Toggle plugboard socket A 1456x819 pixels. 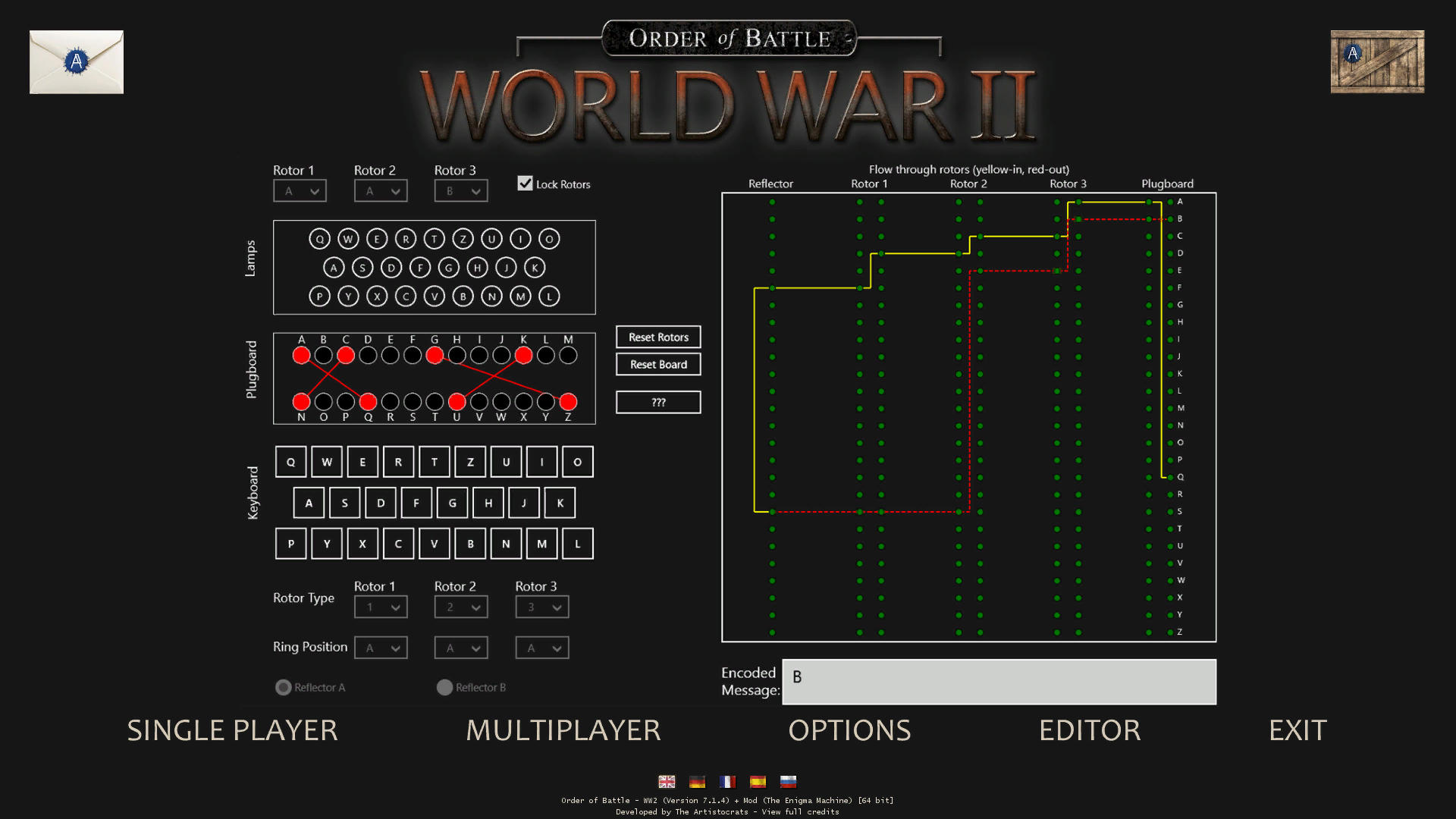click(301, 355)
